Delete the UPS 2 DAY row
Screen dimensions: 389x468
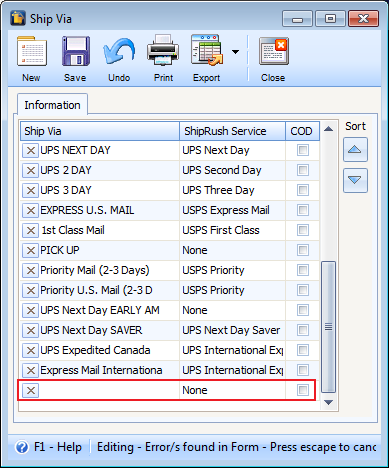pos(31,170)
